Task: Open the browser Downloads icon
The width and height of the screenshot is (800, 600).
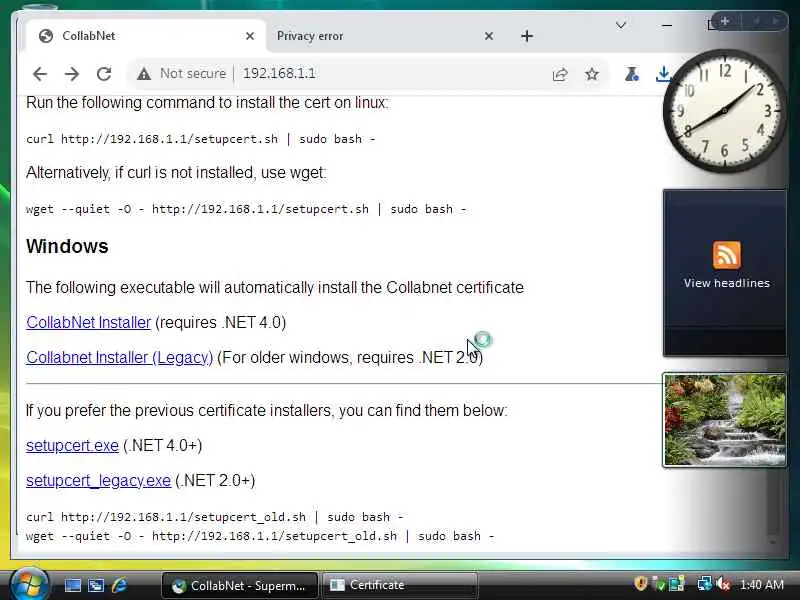Action: [x=663, y=74]
